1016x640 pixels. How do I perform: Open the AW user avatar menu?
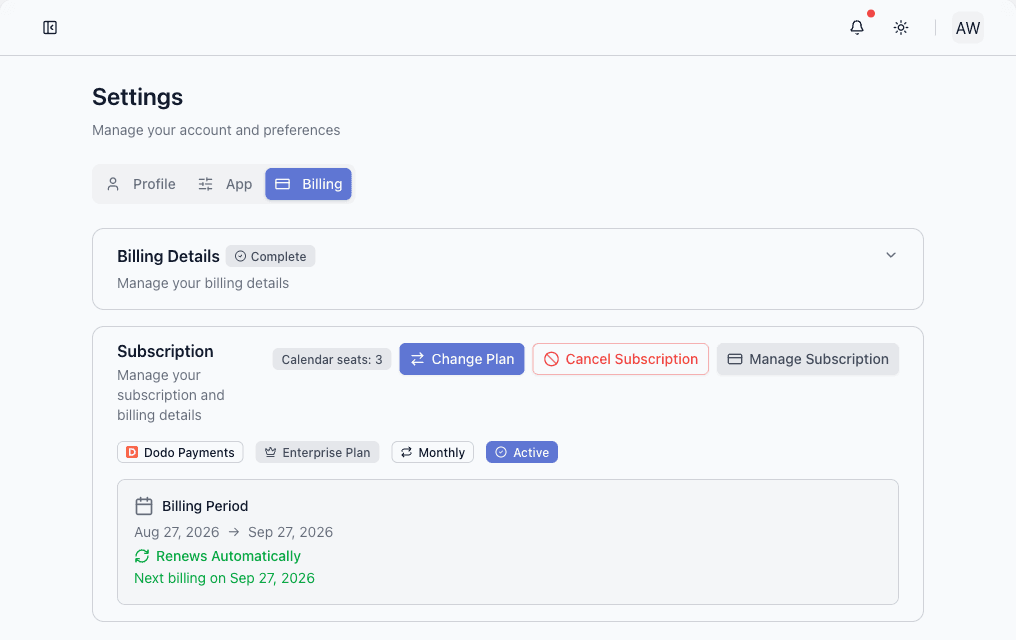click(x=967, y=28)
